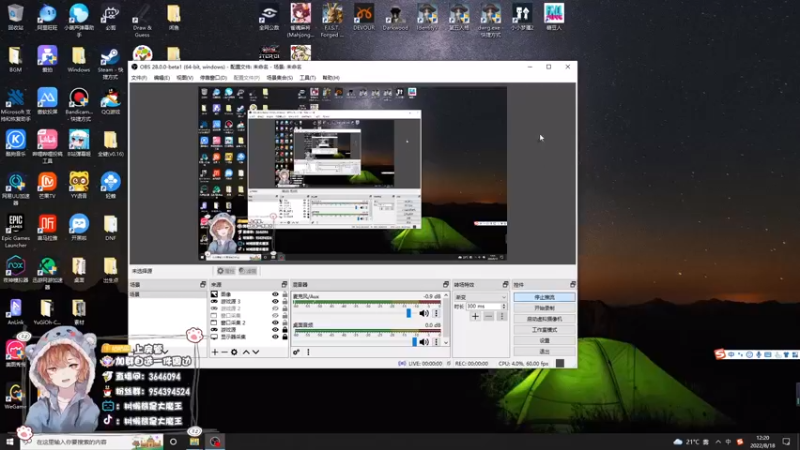Click 退出 button in Controls
Viewport: 800px width, 450px height.
(544, 351)
